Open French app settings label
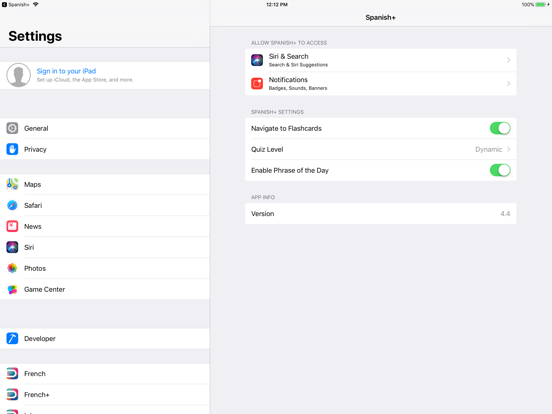 coord(35,374)
